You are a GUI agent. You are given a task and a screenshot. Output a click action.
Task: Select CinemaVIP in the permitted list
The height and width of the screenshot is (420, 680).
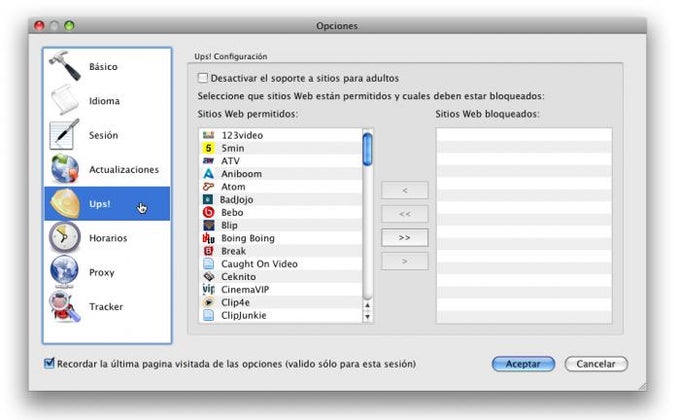(281, 289)
